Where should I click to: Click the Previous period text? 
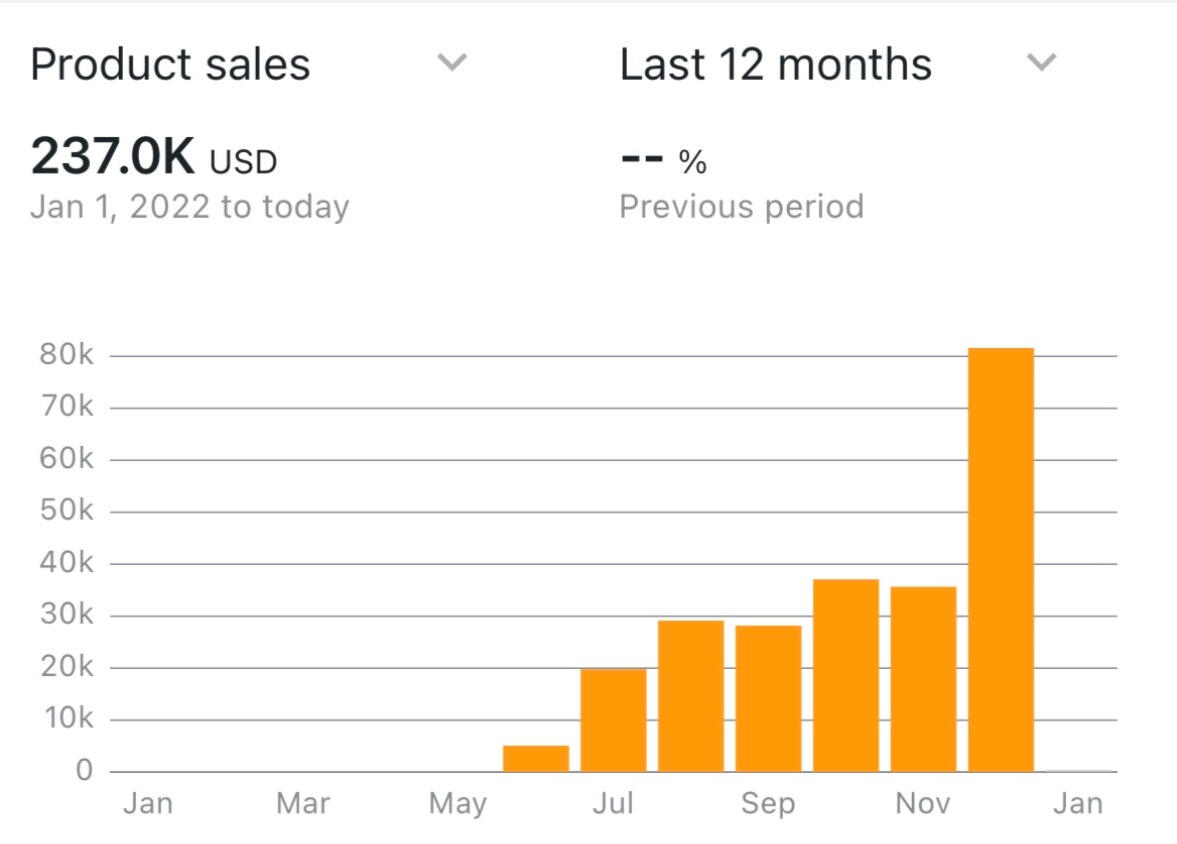pos(741,207)
